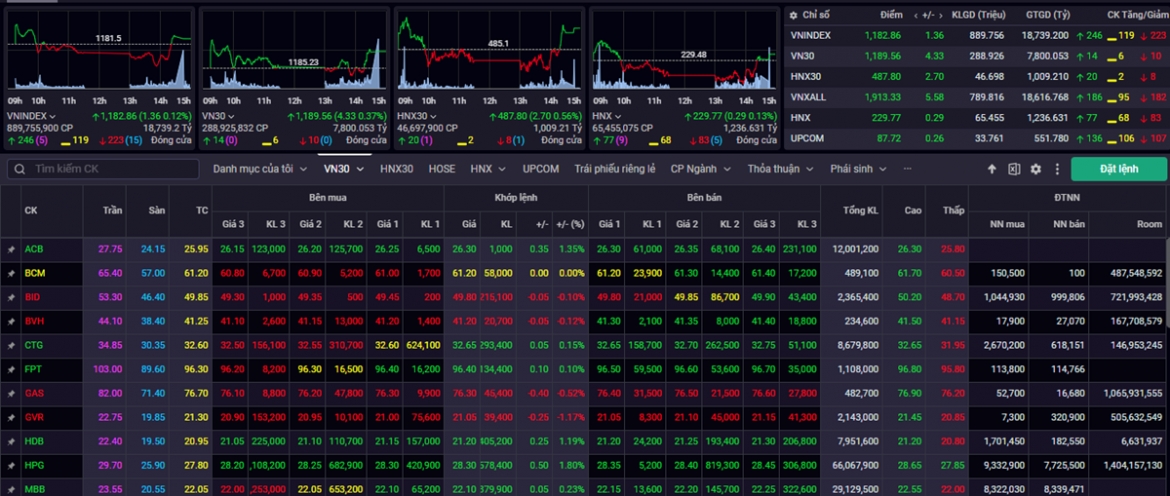Switch to the UPCOM tab

(541, 169)
